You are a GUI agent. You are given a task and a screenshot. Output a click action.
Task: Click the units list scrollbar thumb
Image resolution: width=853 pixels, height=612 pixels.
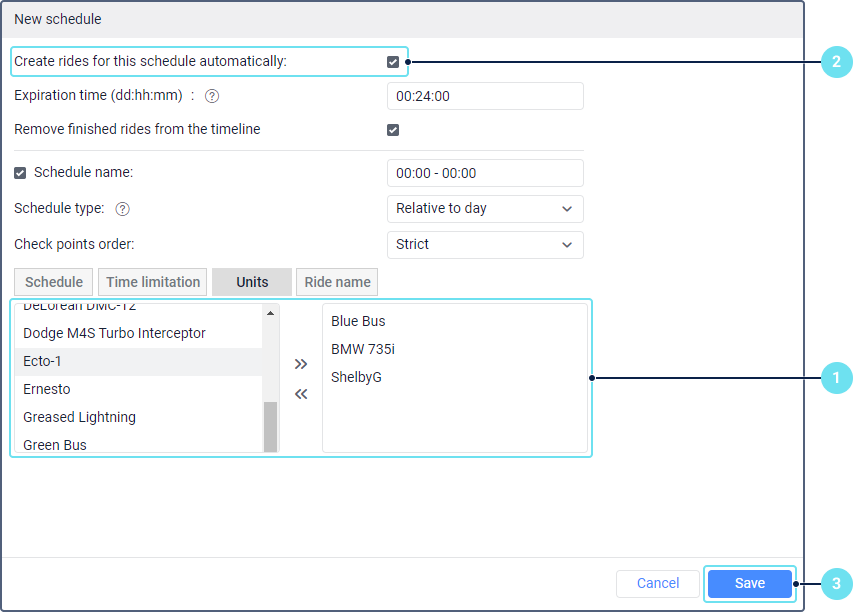pyautogui.click(x=270, y=426)
